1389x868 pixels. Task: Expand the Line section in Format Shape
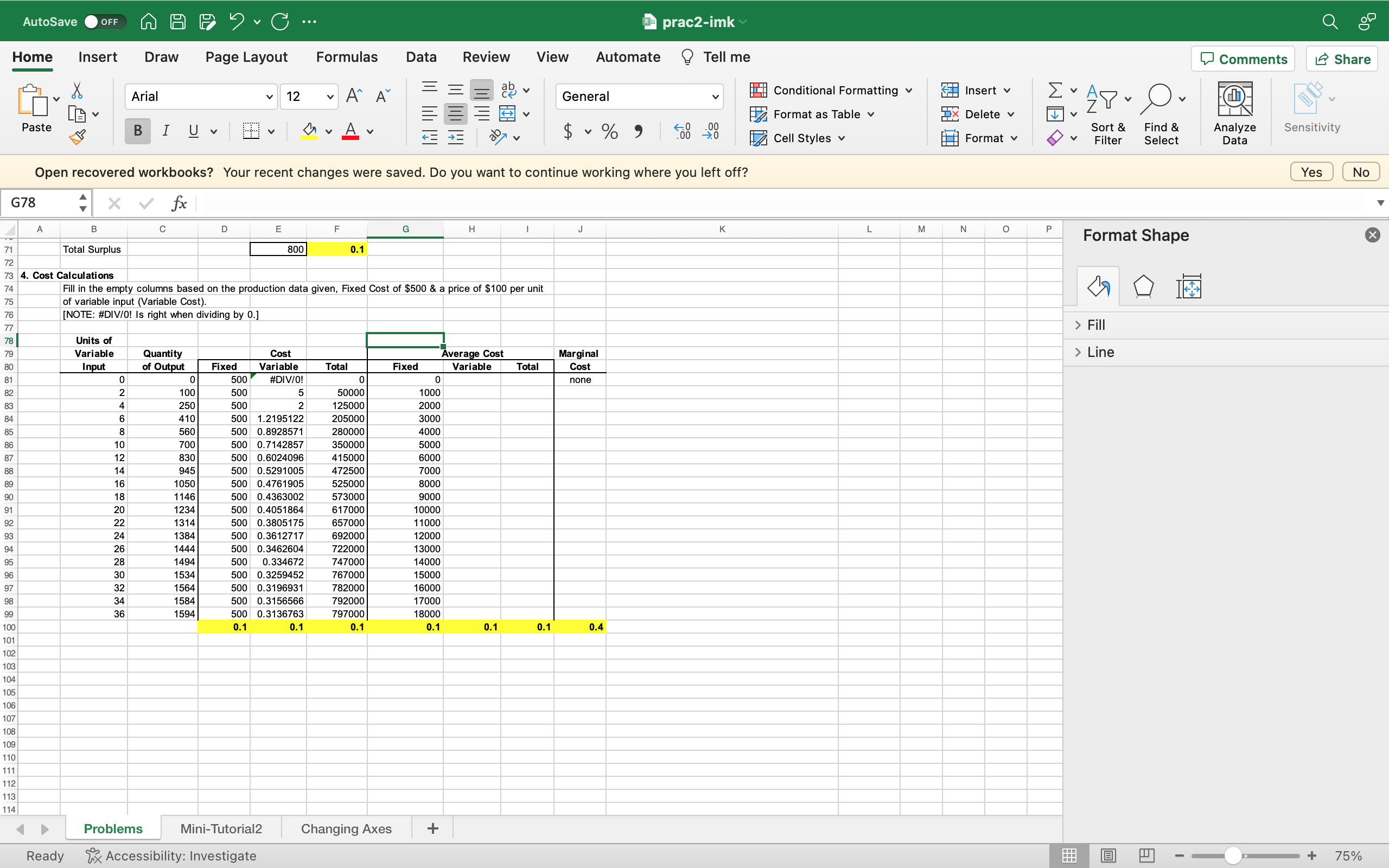1100,352
